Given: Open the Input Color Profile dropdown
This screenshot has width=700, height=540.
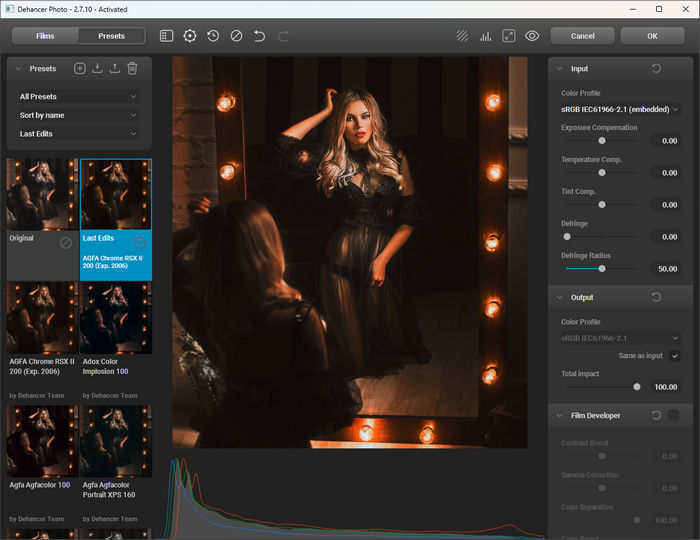Looking at the screenshot, I should (x=620, y=109).
